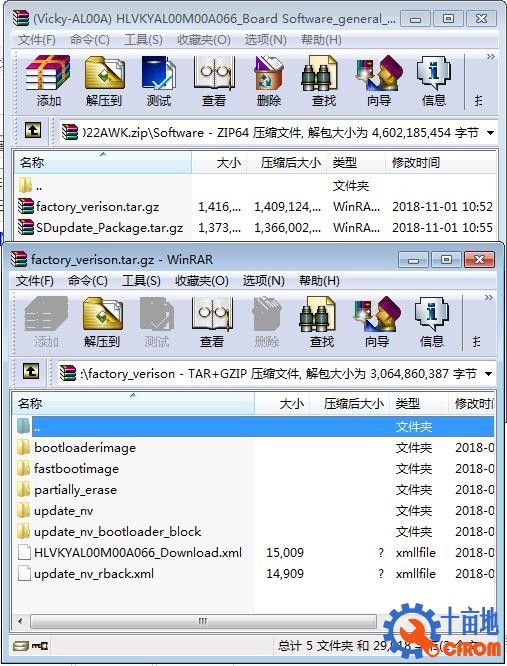The height and width of the screenshot is (666, 507).
Task: Click Wizard icon in top WinRAR window
Action: pos(379,81)
